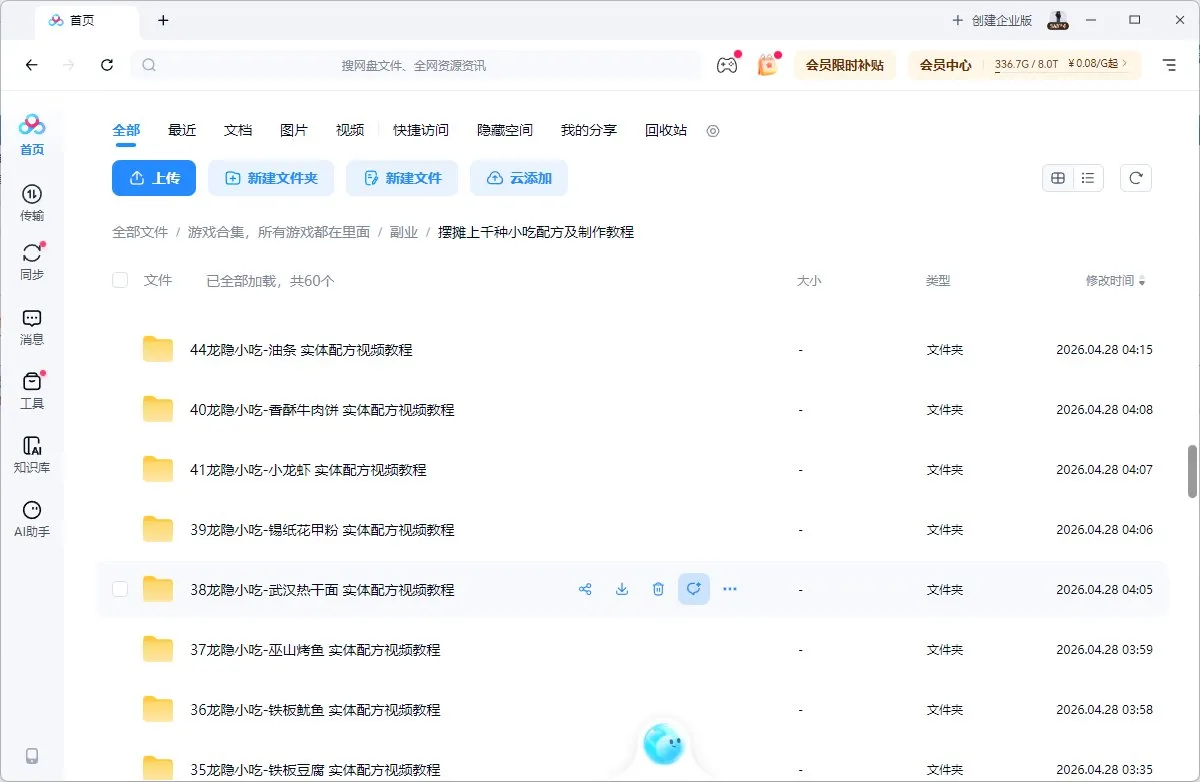Open account menu via avatar in title bar
The height and width of the screenshot is (782, 1200).
(1057, 20)
